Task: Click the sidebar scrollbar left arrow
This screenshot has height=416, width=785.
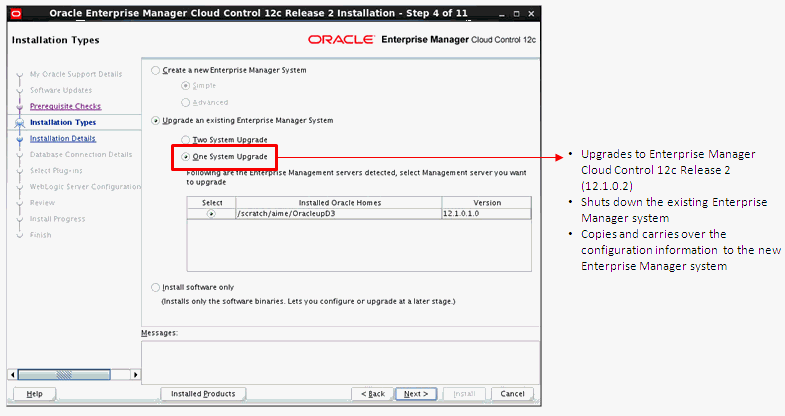Action: pyautogui.click(x=13, y=374)
